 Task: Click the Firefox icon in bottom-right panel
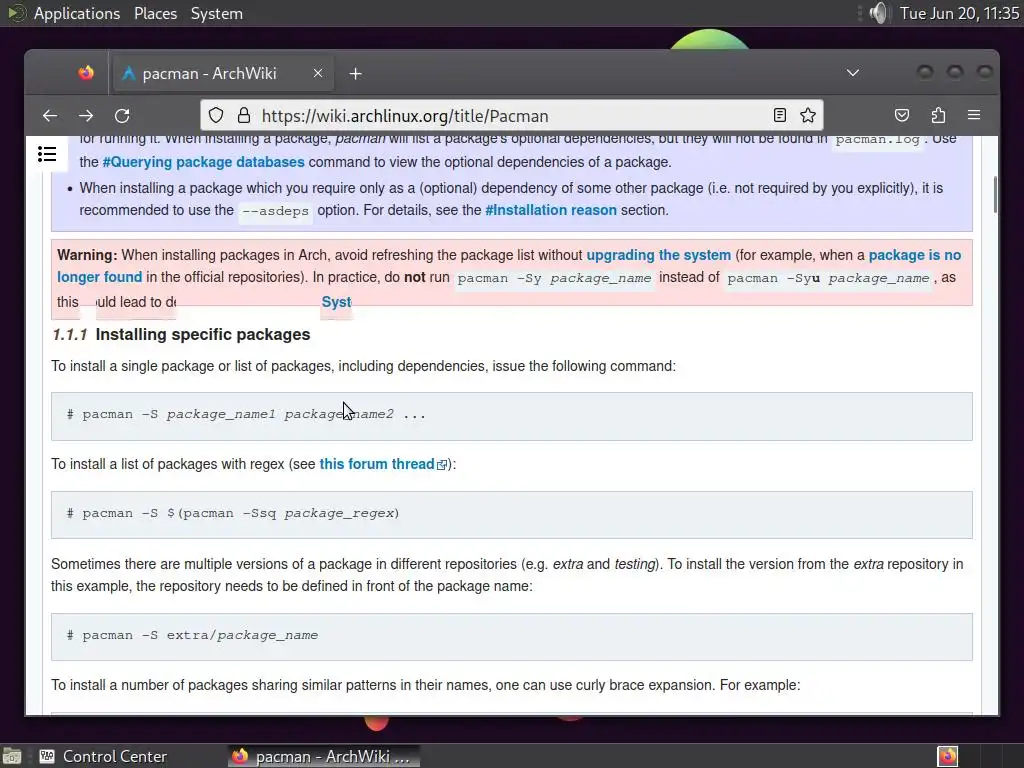(948, 756)
